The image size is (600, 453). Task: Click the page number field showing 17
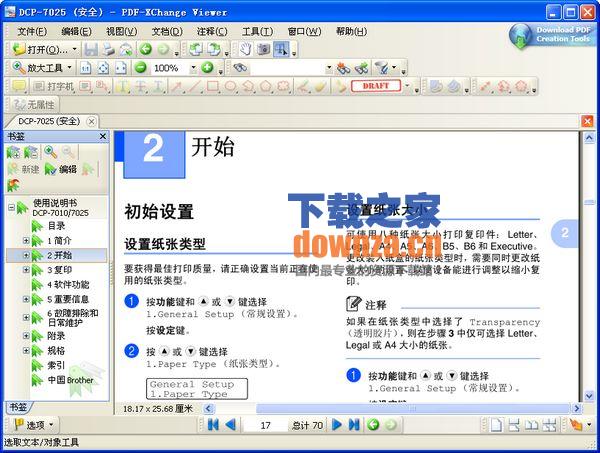(x=266, y=425)
